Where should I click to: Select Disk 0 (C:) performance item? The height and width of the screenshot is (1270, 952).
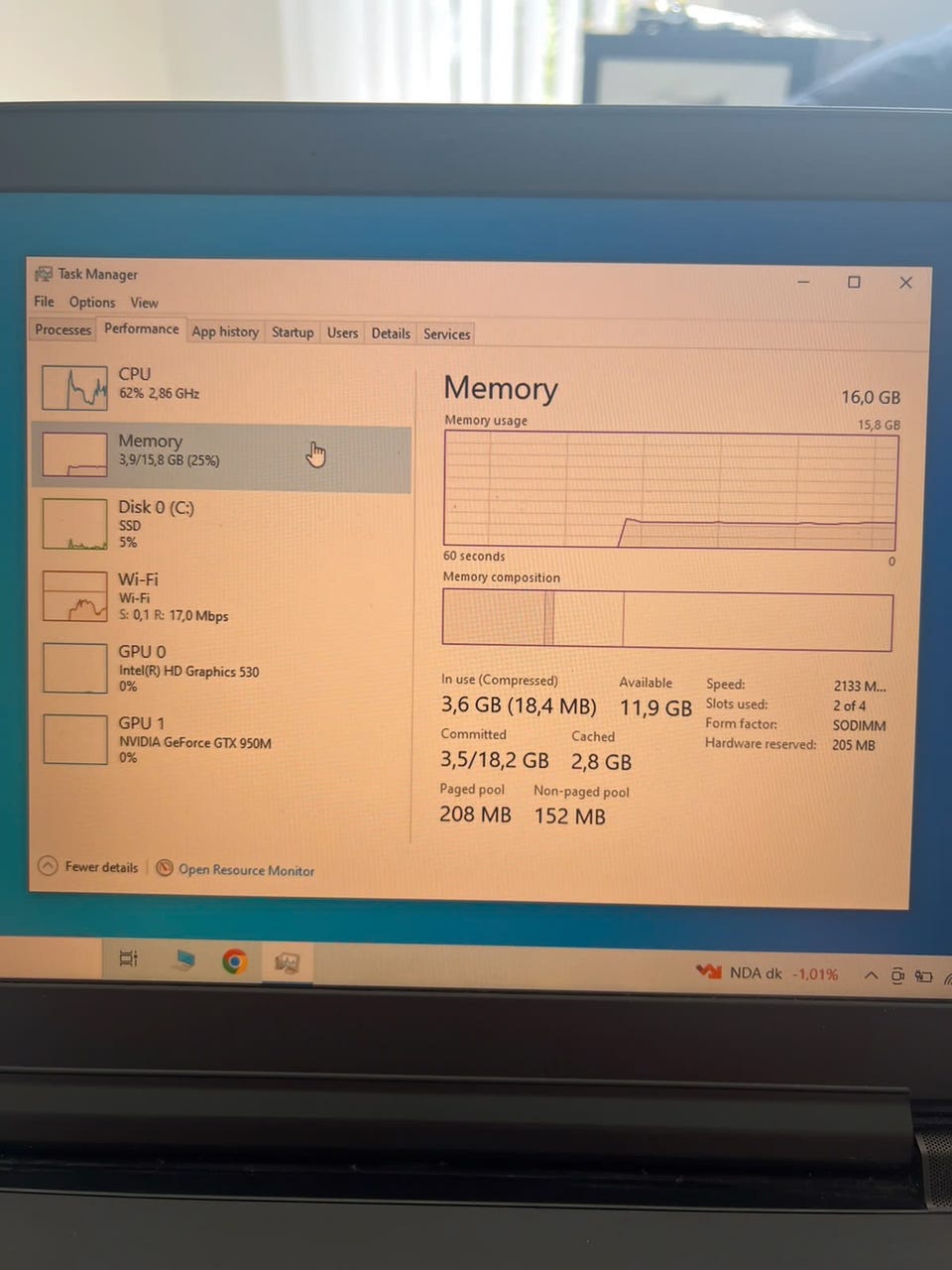coord(223,524)
